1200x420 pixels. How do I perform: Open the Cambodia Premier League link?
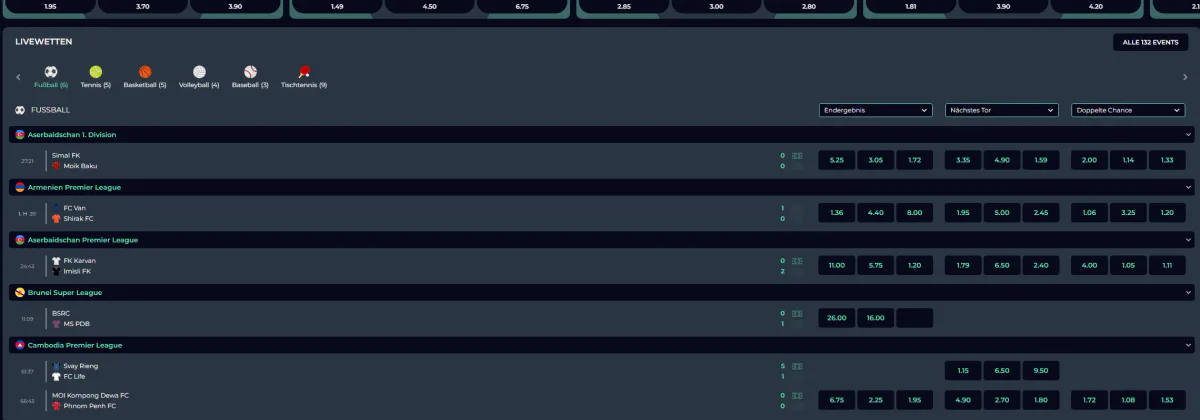pos(75,345)
